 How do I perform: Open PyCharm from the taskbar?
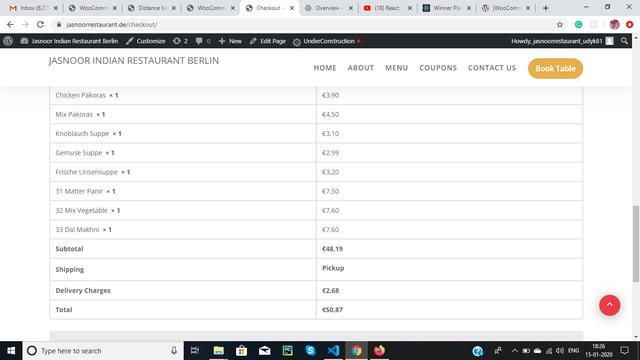(287, 351)
